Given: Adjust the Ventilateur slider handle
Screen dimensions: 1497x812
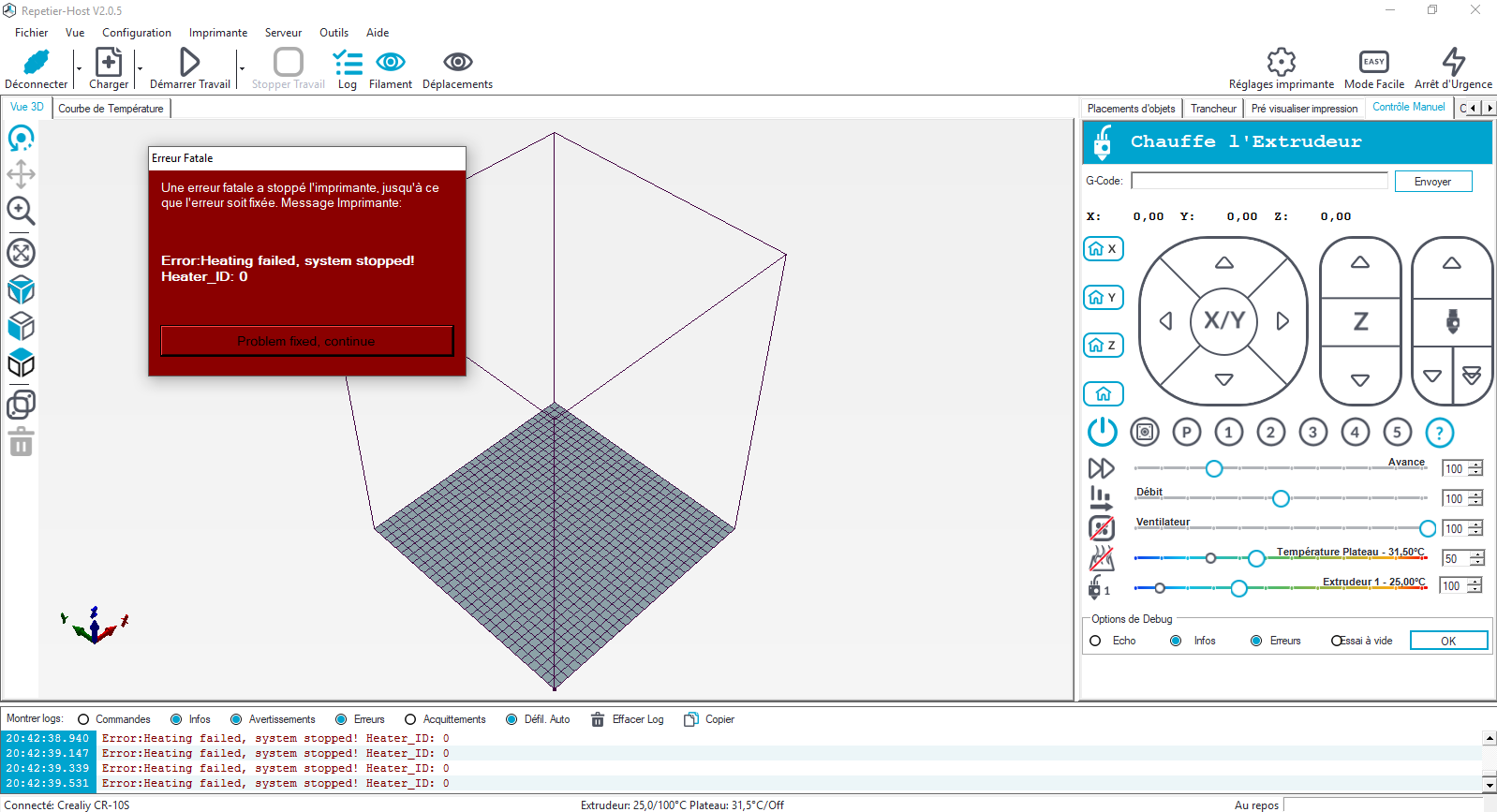Looking at the screenshot, I should coord(1427,528).
